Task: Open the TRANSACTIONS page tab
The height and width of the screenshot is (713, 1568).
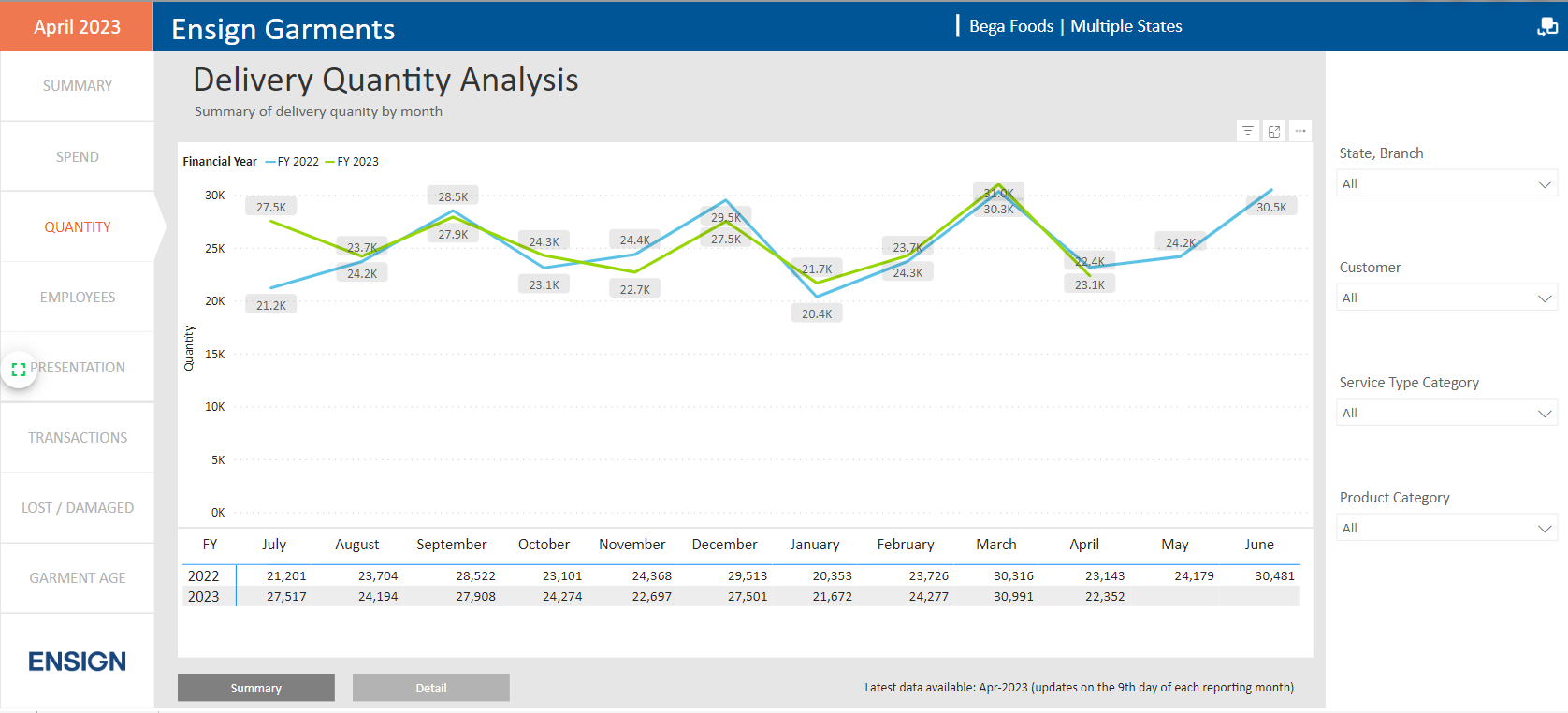Action: tap(78, 437)
